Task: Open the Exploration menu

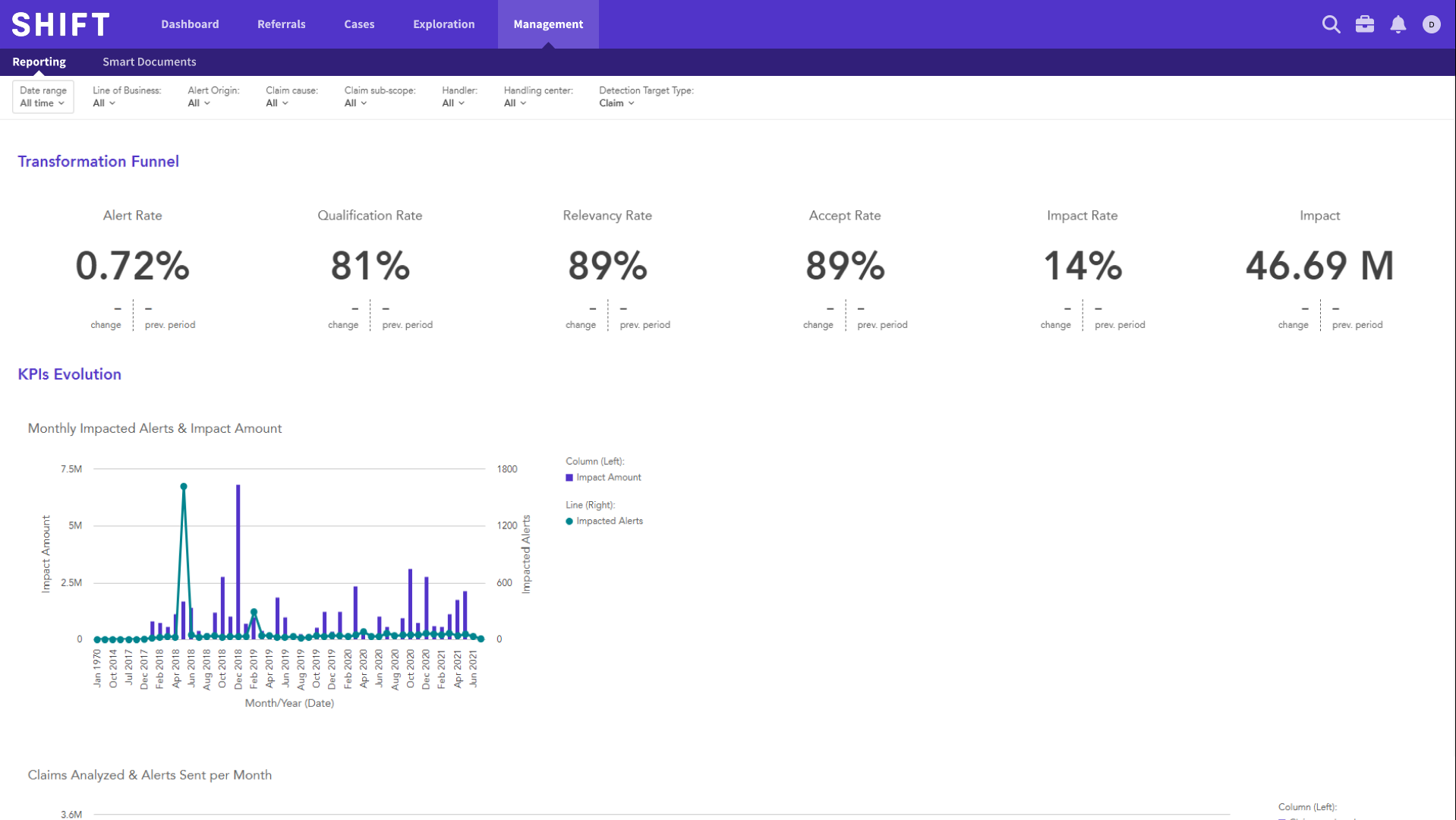Action: click(443, 24)
